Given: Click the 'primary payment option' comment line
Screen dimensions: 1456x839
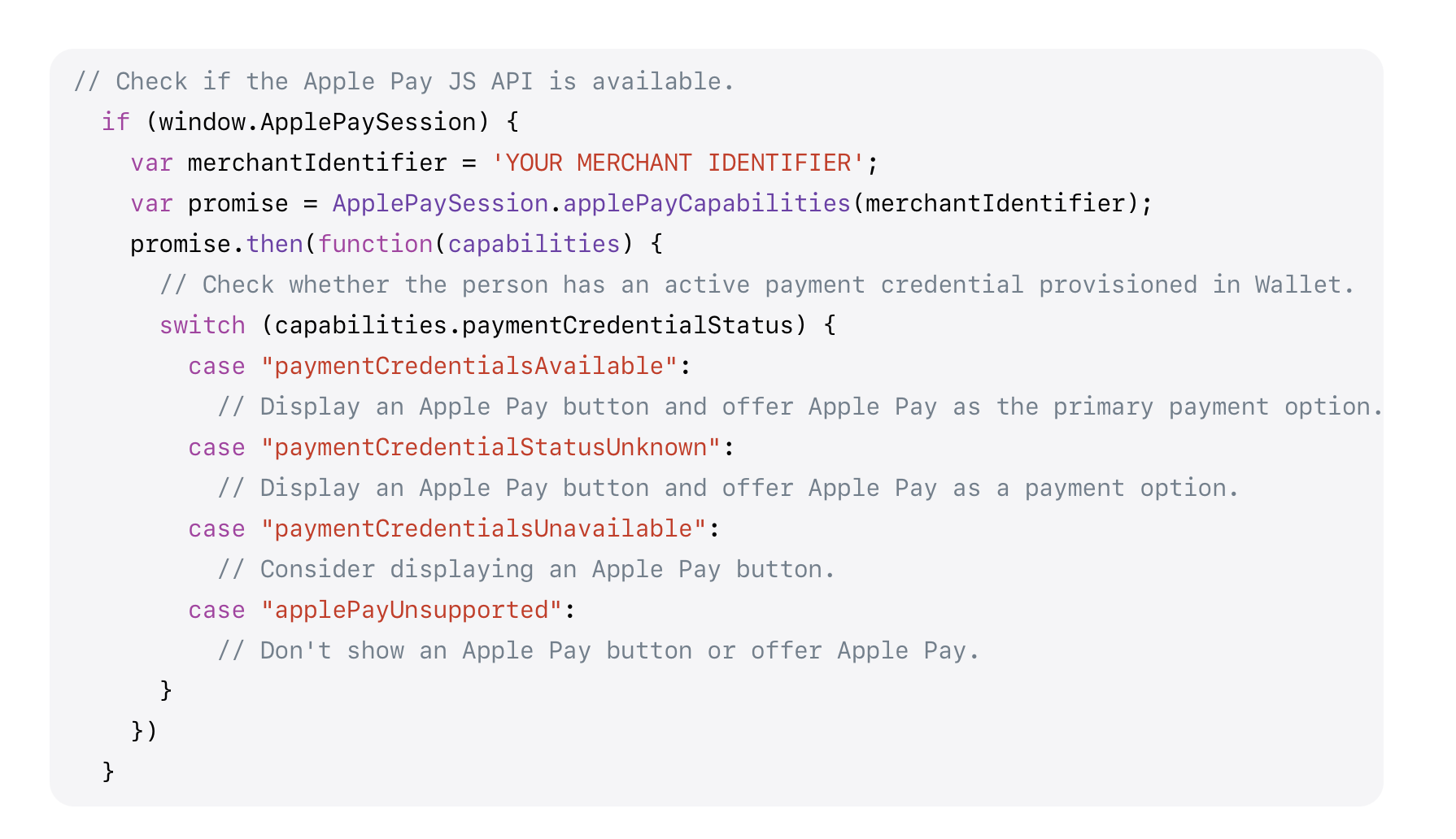Looking at the screenshot, I should 800,406.
